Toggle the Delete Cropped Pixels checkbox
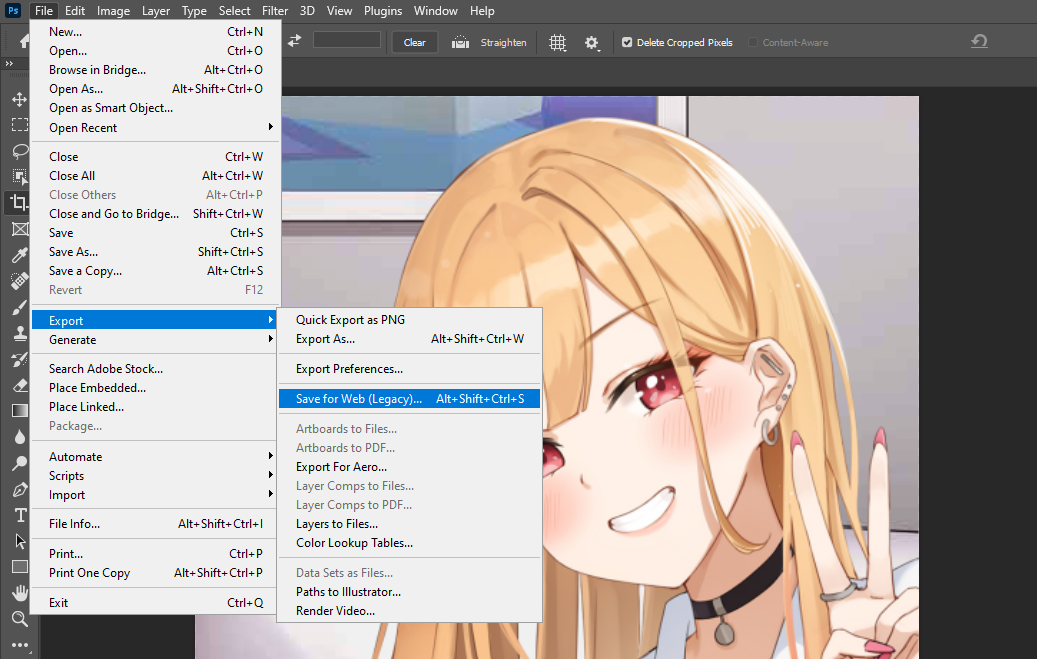The height and width of the screenshot is (659, 1037). click(626, 42)
